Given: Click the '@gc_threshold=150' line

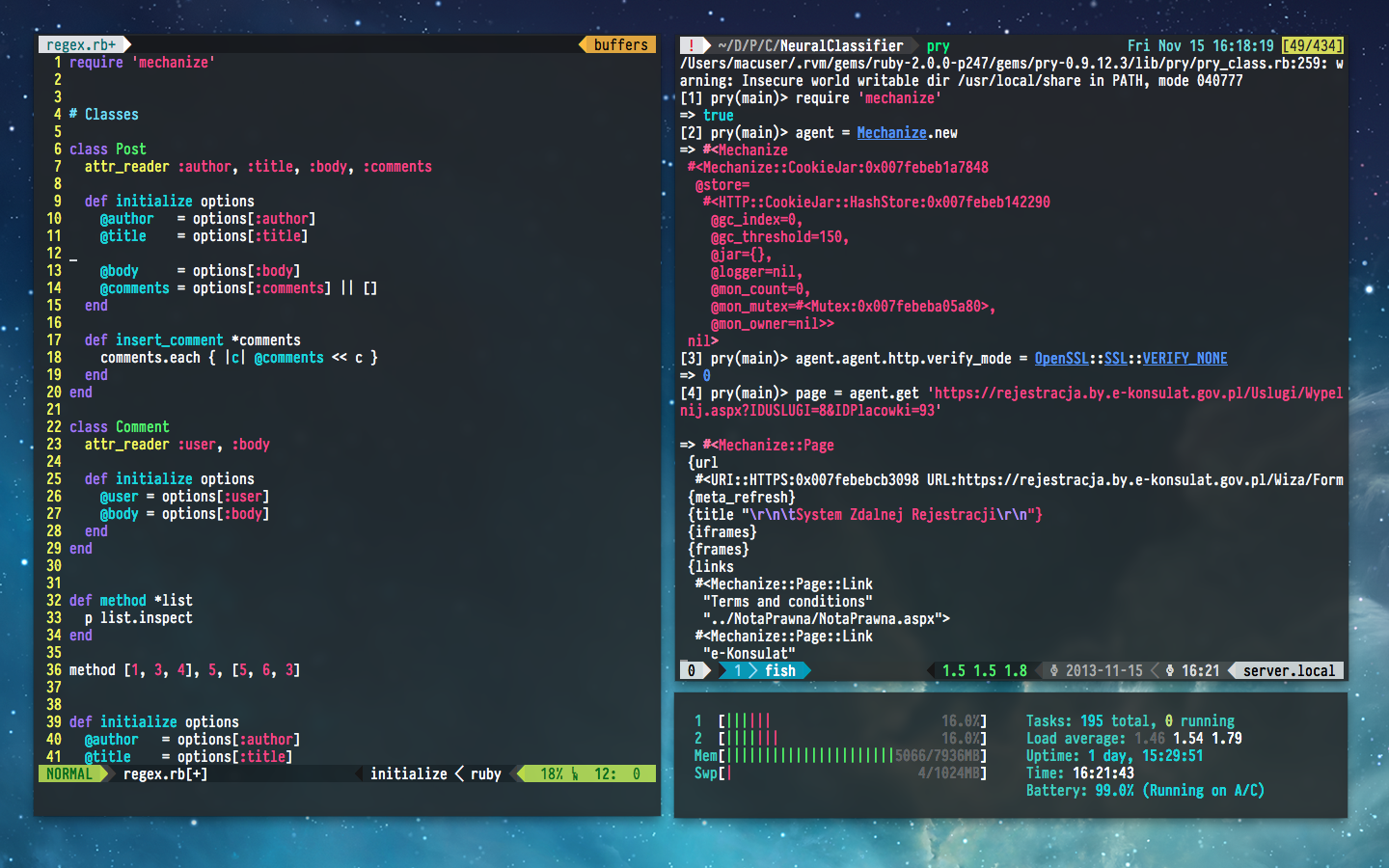Looking at the screenshot, I should (779, 236).
